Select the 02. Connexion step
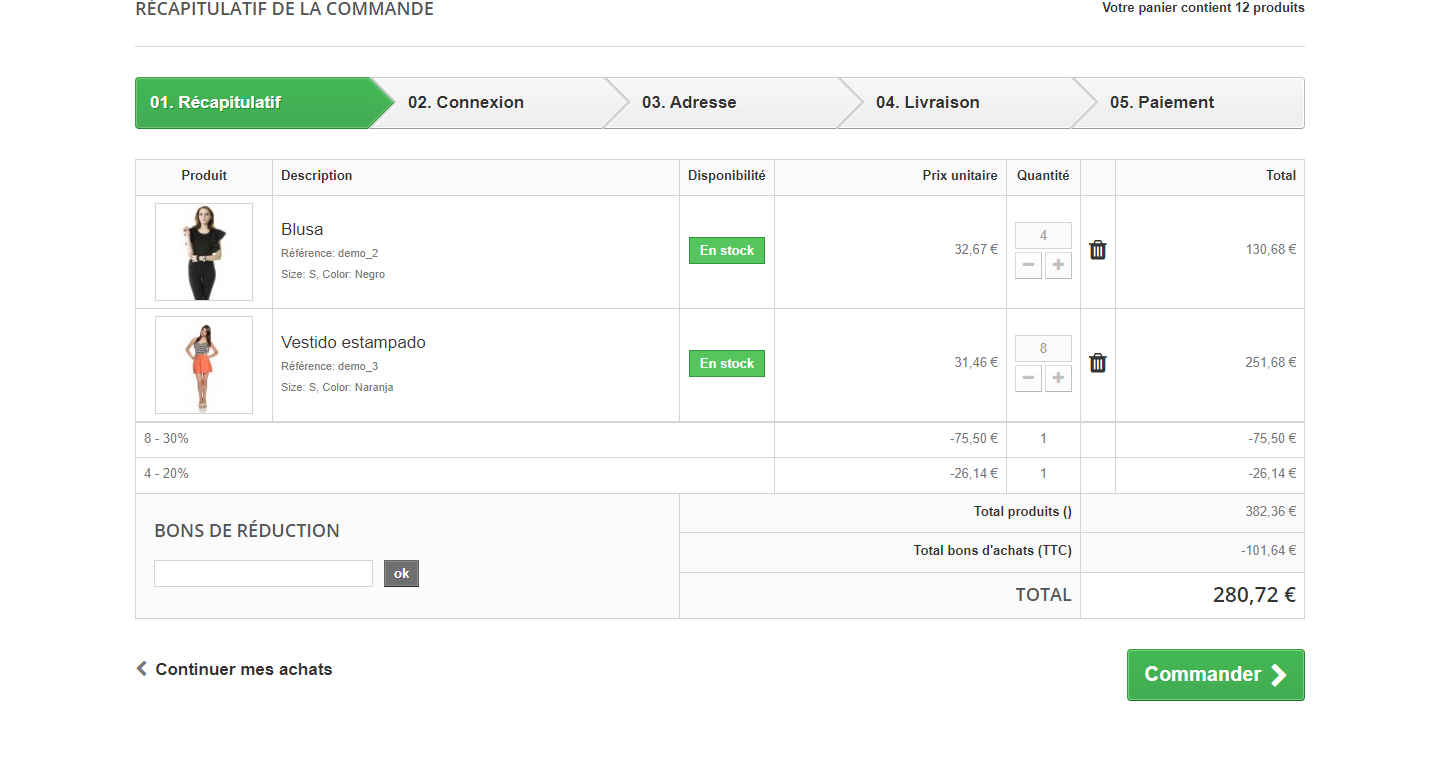Viewport: 1440px width, 757px height. coord(466,103)
